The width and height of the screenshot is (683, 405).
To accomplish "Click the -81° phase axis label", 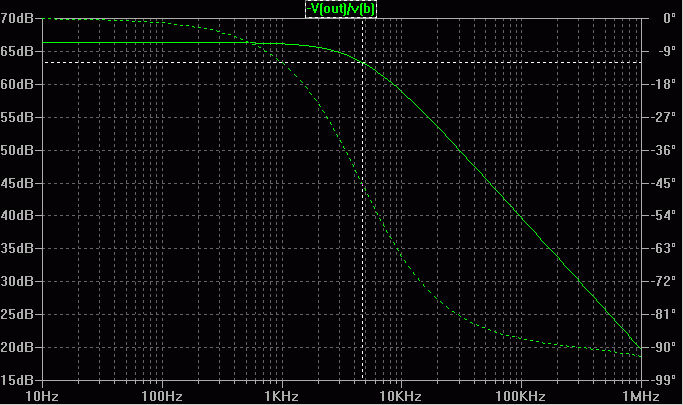I will click(664, 314).
